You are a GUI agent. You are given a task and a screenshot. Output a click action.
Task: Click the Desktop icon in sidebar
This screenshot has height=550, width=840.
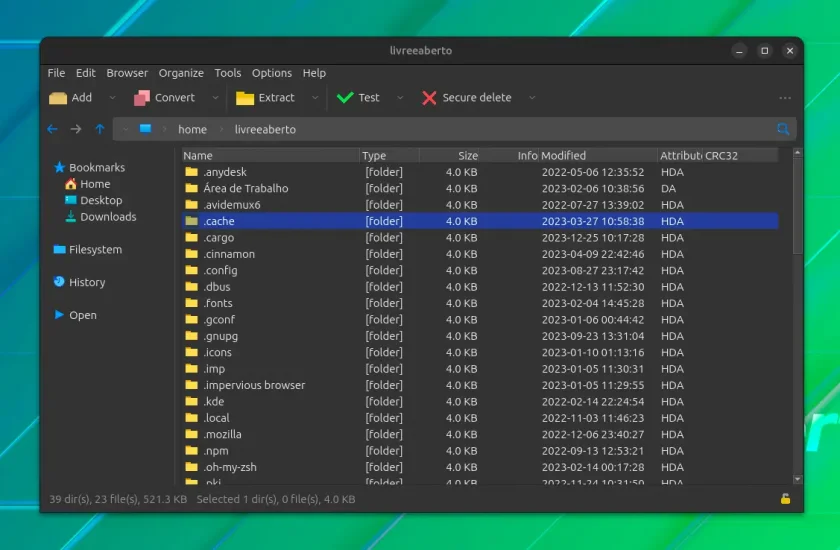tap(71, 200)
